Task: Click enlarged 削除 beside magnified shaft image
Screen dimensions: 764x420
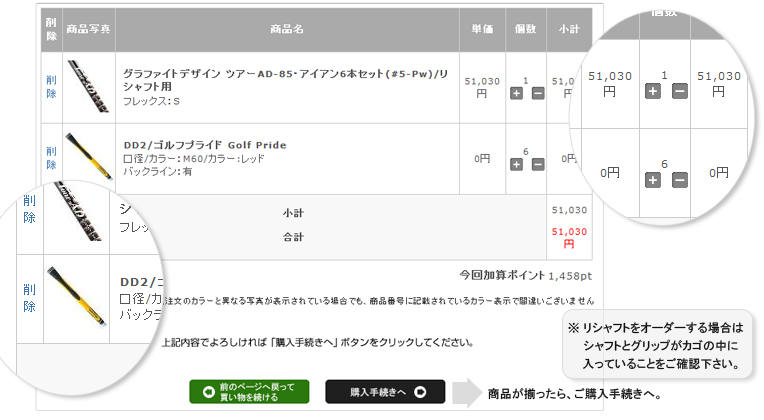Action: click(29, 209)
